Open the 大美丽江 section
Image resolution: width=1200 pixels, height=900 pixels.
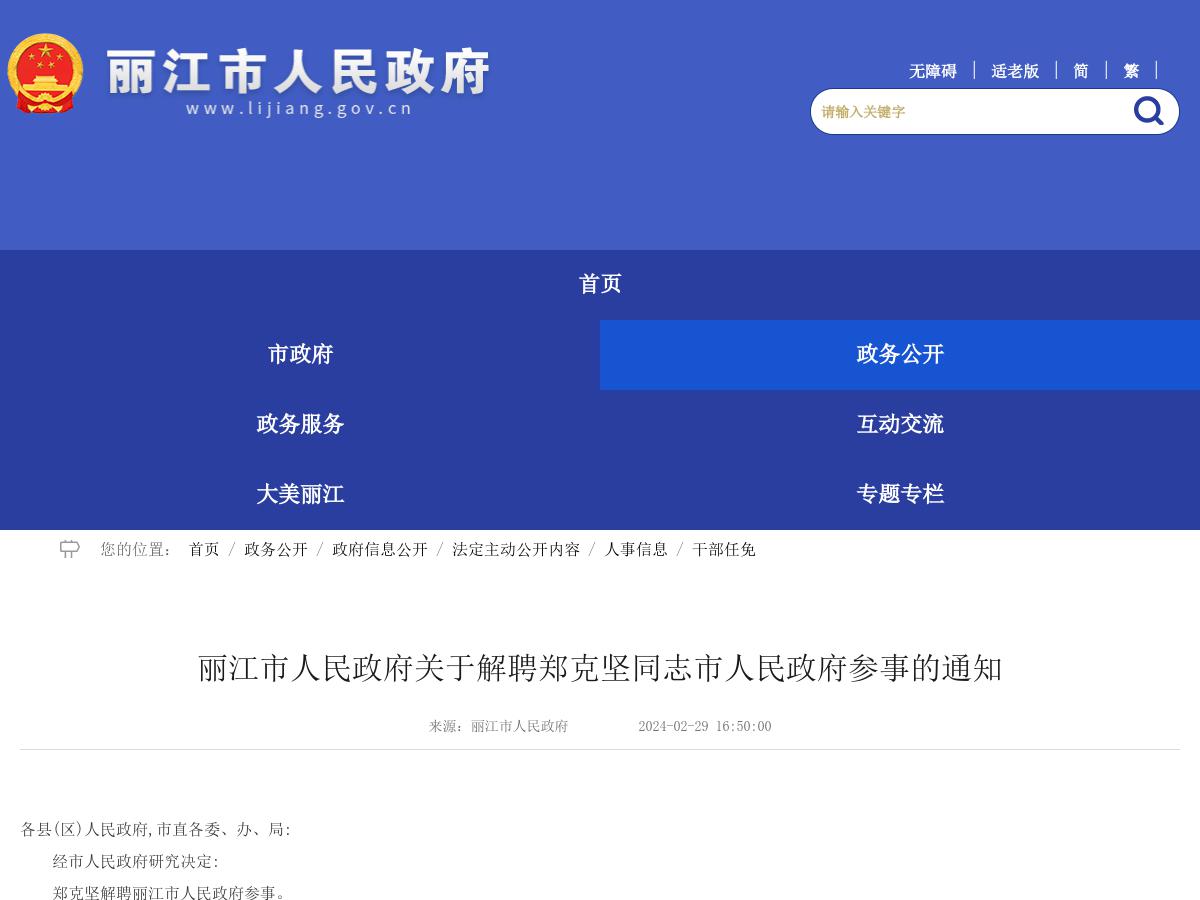(300, 494)
